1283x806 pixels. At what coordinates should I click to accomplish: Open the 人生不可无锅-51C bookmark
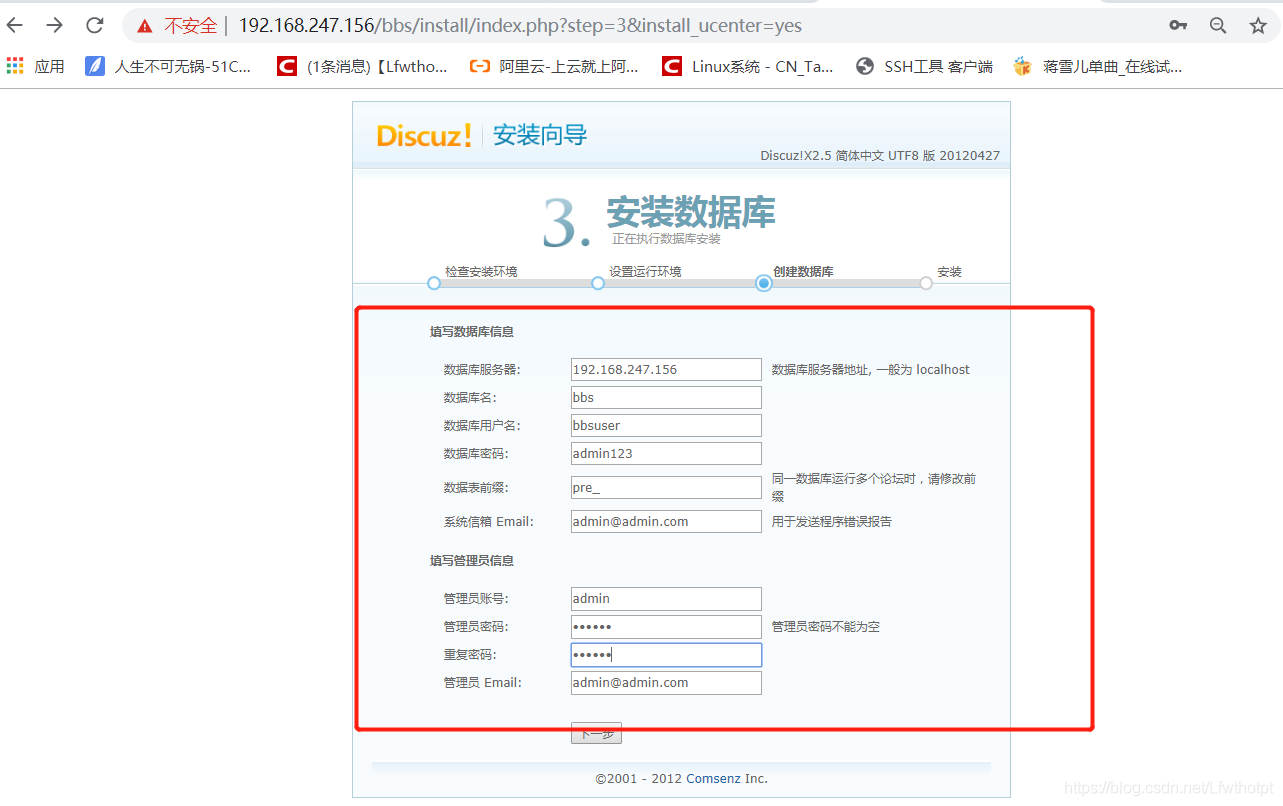168,66
